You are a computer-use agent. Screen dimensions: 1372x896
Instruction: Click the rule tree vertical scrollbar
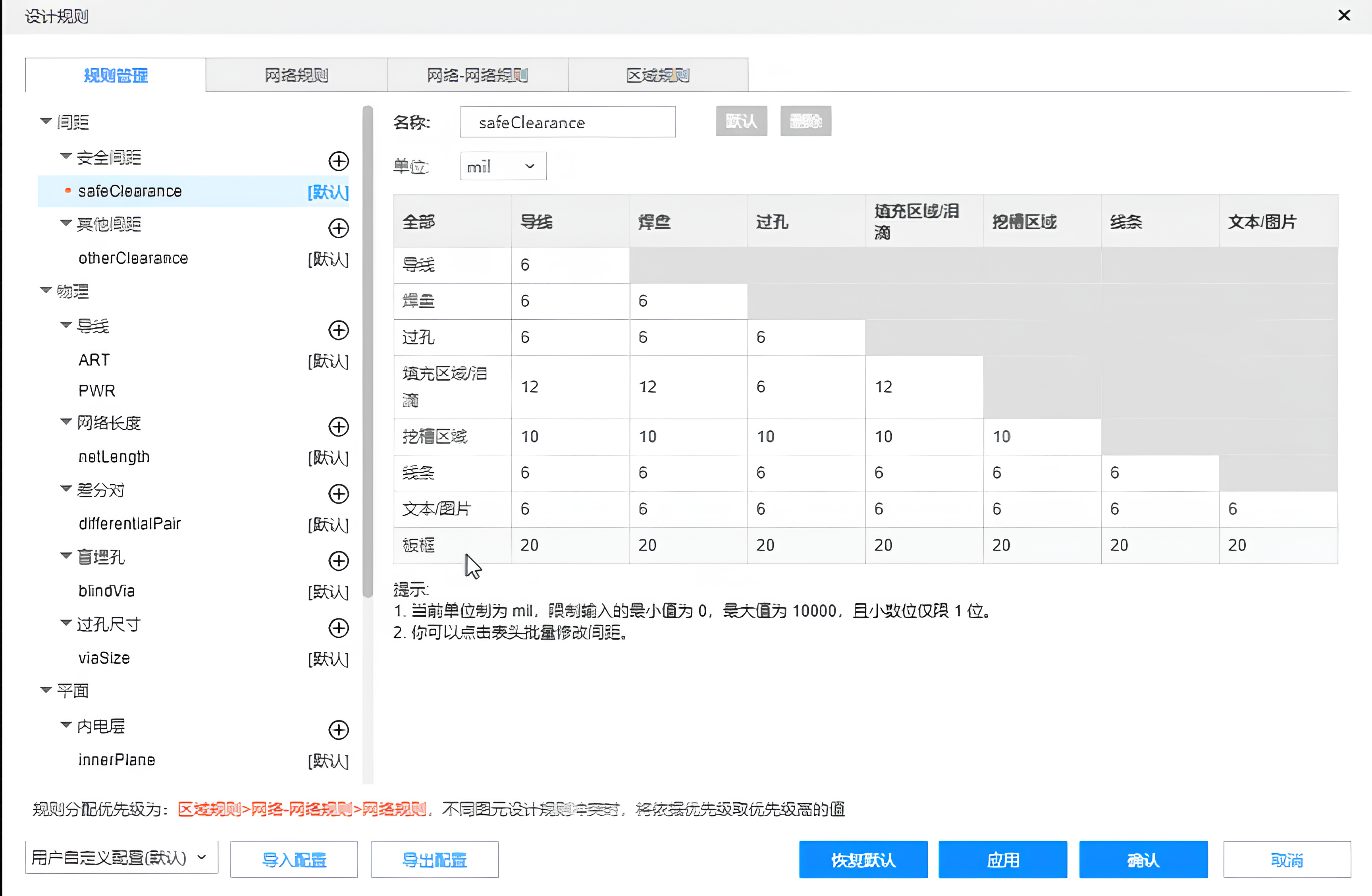point(368,352)
